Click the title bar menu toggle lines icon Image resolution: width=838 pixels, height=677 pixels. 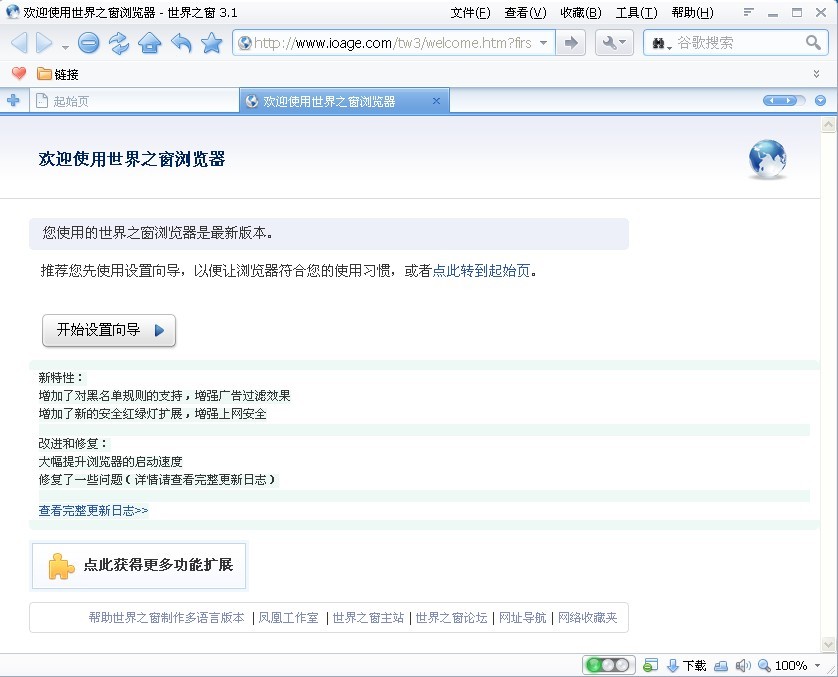748,12
